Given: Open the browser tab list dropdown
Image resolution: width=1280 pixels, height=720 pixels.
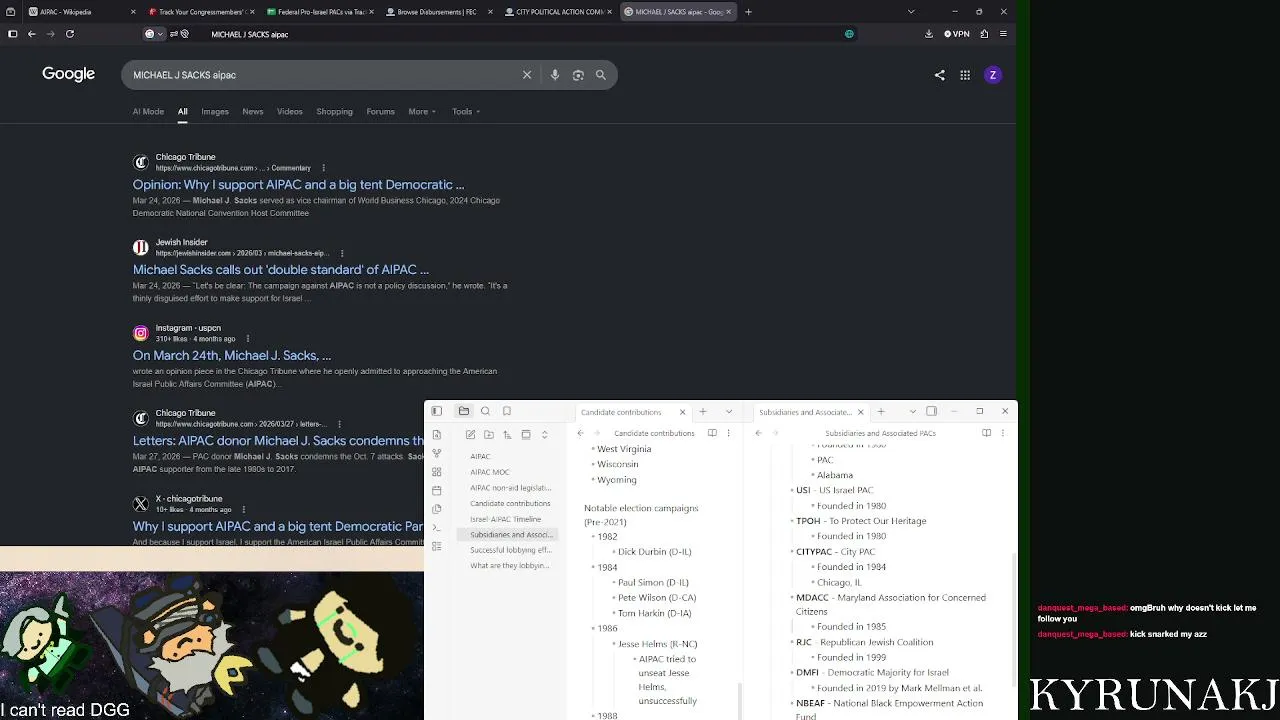Looking at the screenshot, I should (x=911, y=12).
